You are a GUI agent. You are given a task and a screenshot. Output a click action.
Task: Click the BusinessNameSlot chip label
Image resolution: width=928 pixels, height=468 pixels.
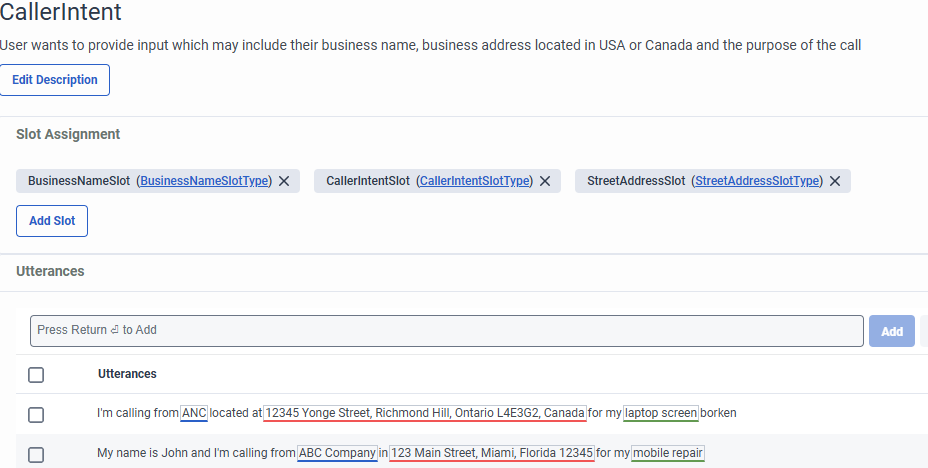(x=79, y=181)
